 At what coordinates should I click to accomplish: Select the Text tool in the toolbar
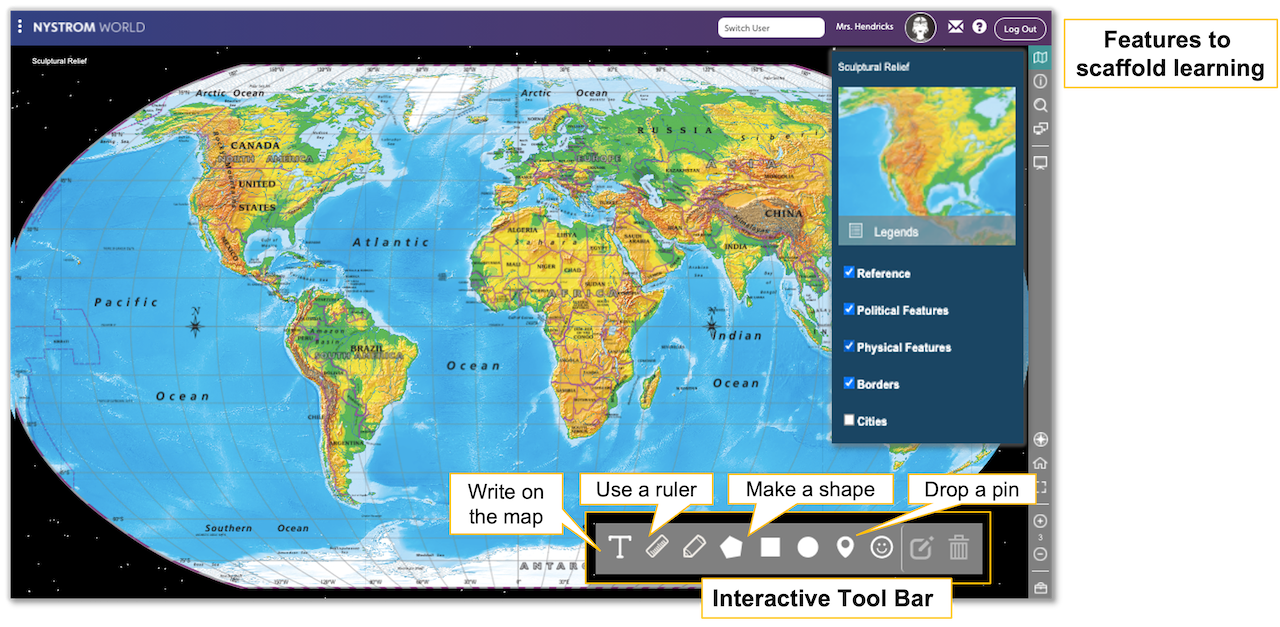(620, 547)
